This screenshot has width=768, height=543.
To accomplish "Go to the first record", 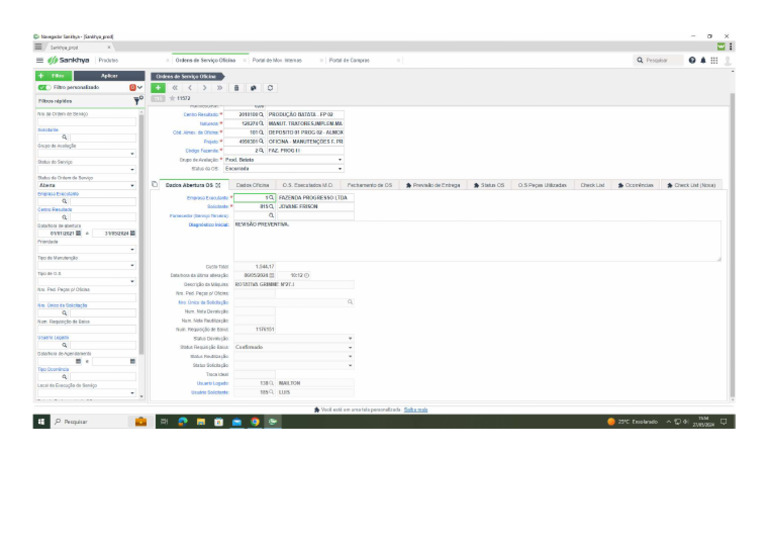I will point(175,88).
